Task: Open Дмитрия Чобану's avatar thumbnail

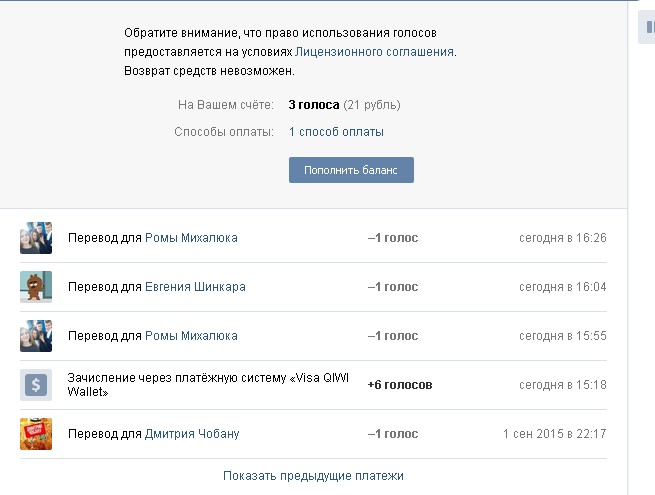Action: 36,434
